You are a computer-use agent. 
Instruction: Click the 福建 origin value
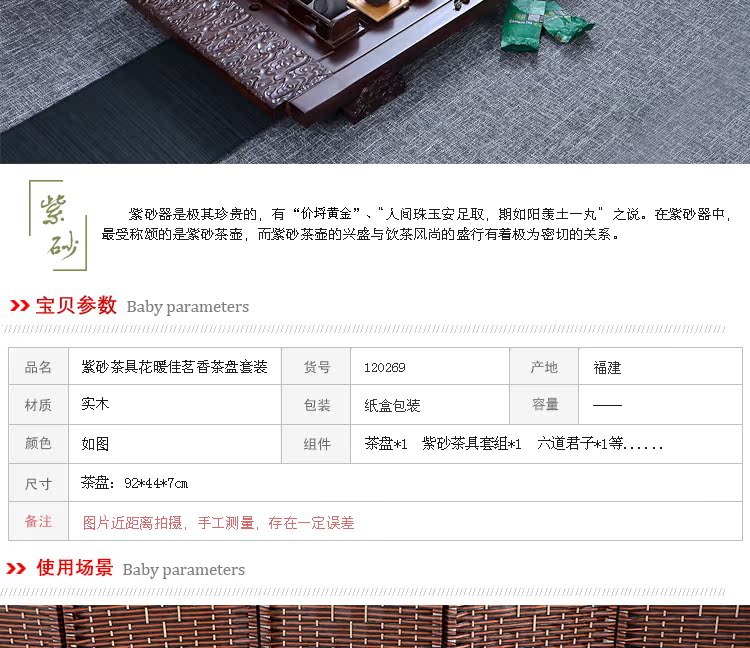coord(607,367)
